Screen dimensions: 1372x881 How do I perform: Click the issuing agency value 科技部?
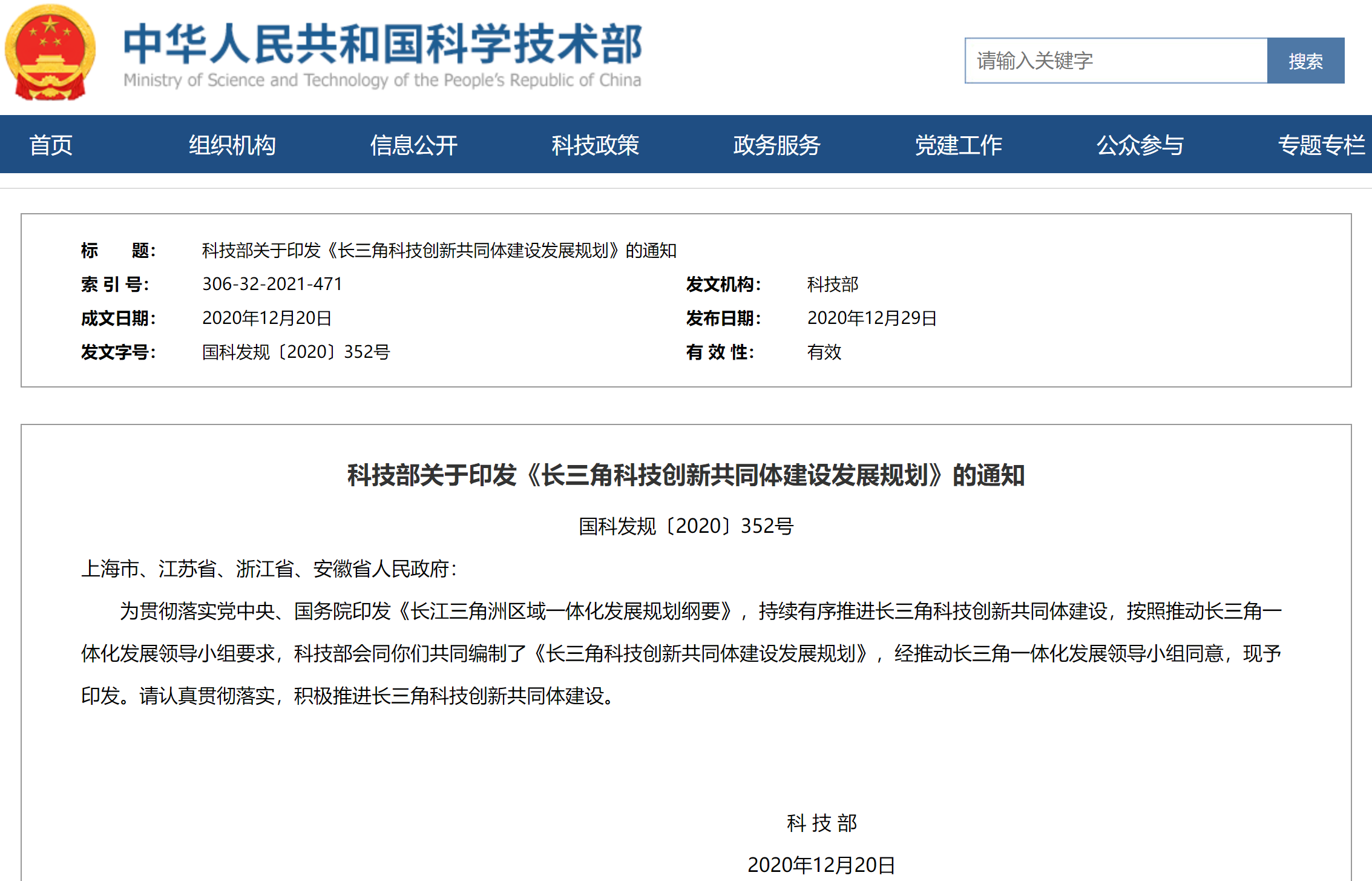832,284
